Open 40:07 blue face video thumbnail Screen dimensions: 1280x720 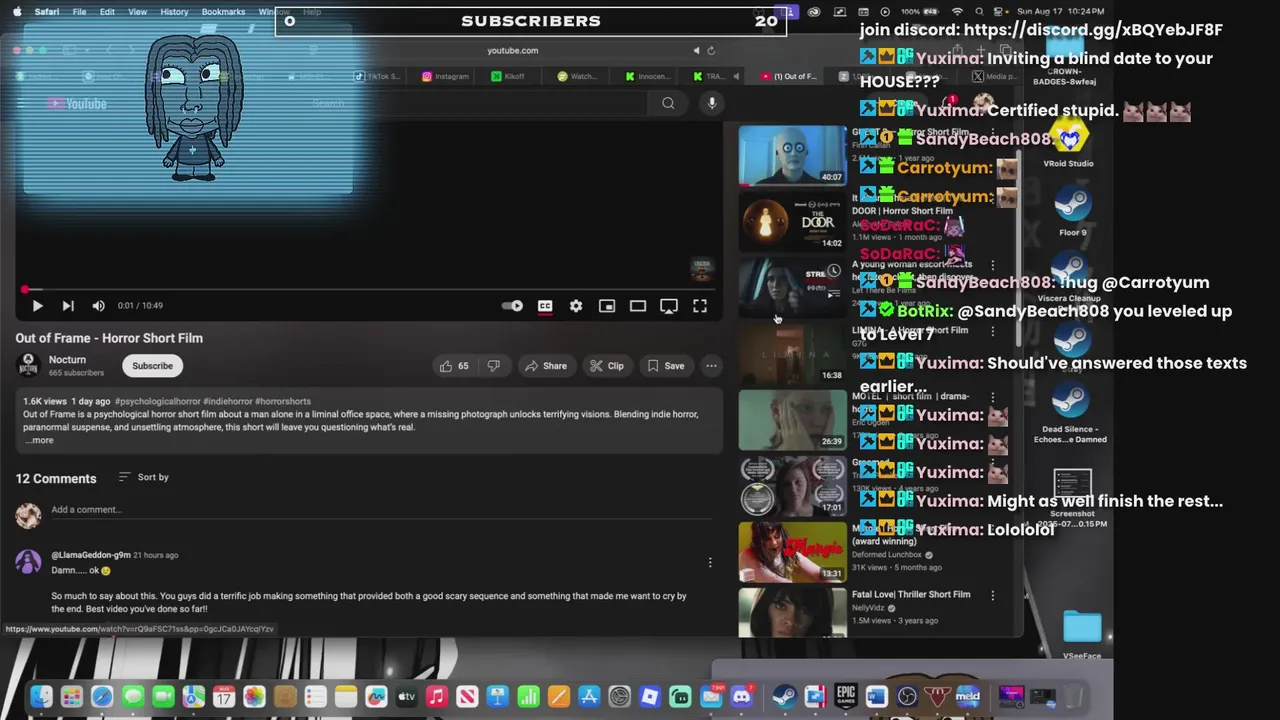(x=792, y=155)
